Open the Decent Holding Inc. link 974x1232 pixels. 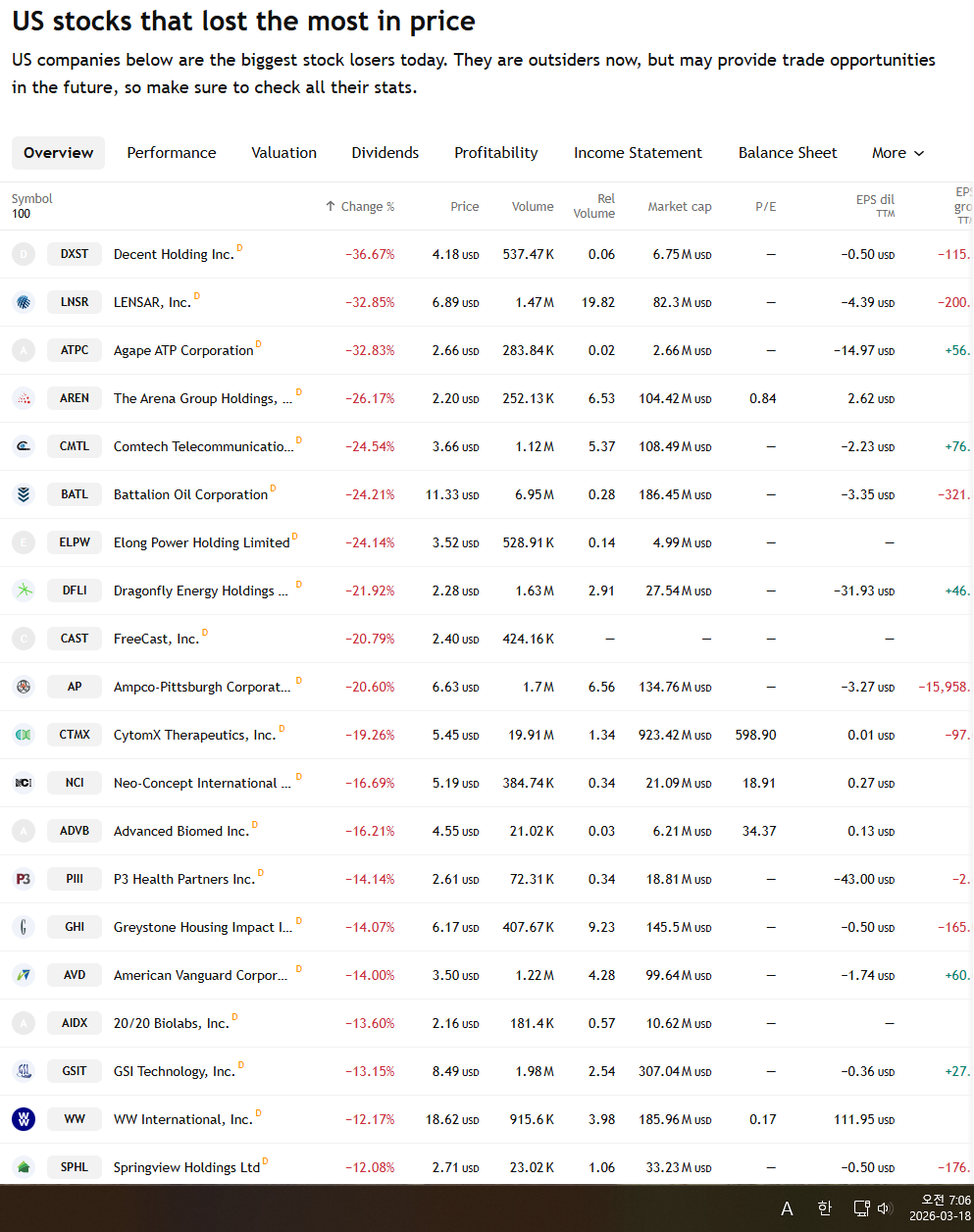[174, 254]
